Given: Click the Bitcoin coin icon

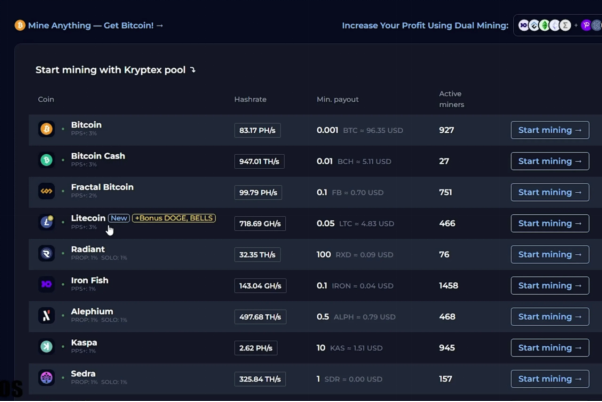Looking at the screenshot, I should [46, 129].
